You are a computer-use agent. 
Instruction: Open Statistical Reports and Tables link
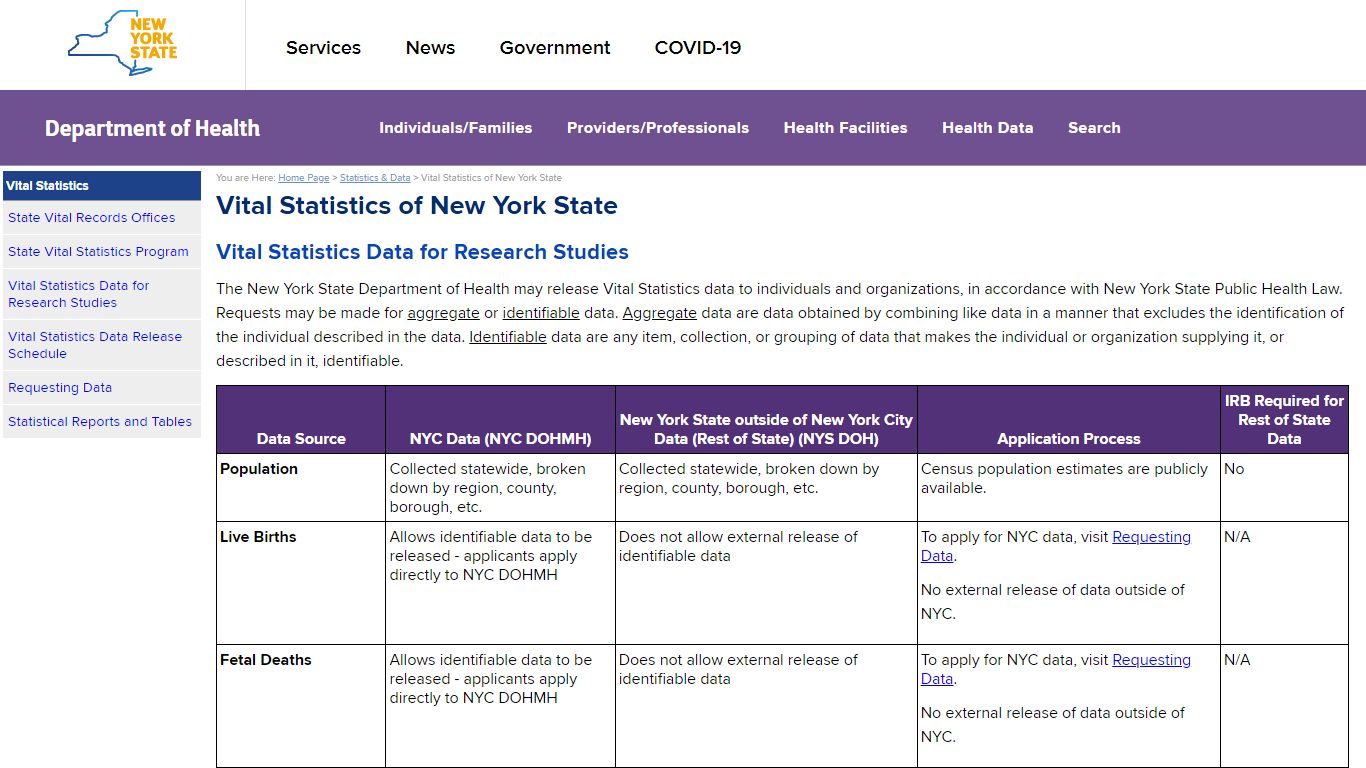coord(100,421)
